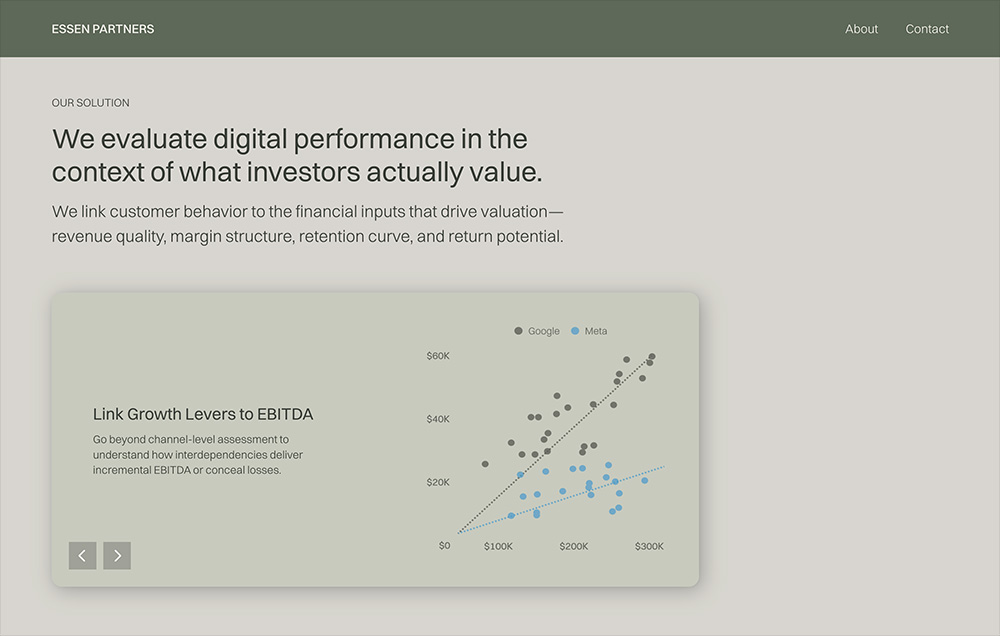Click the $300K x-axis label
The width and height of the screenshot is (1000, 636).
tap(649, 546)
